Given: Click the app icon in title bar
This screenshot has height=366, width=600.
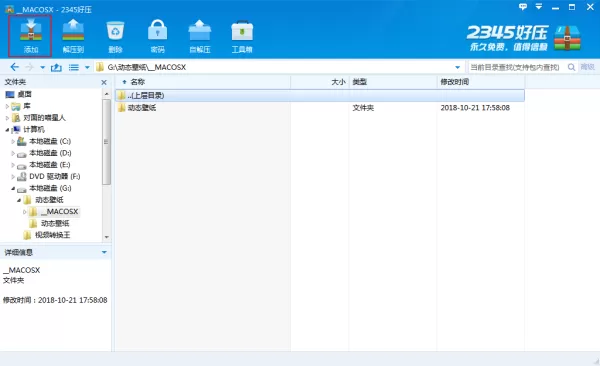Looking at the screenshot, I should (x=9, y=9).
